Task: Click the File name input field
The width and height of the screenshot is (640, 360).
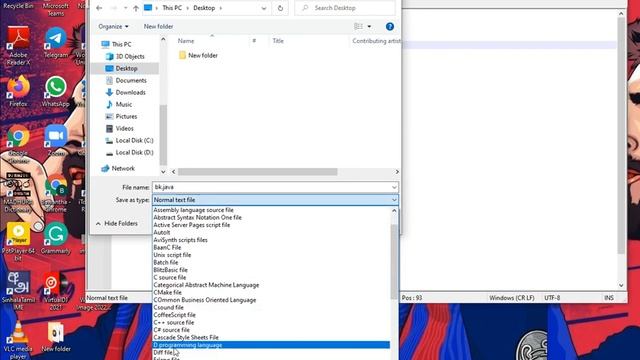Action: pyautogui.click(x=271, y=187)
